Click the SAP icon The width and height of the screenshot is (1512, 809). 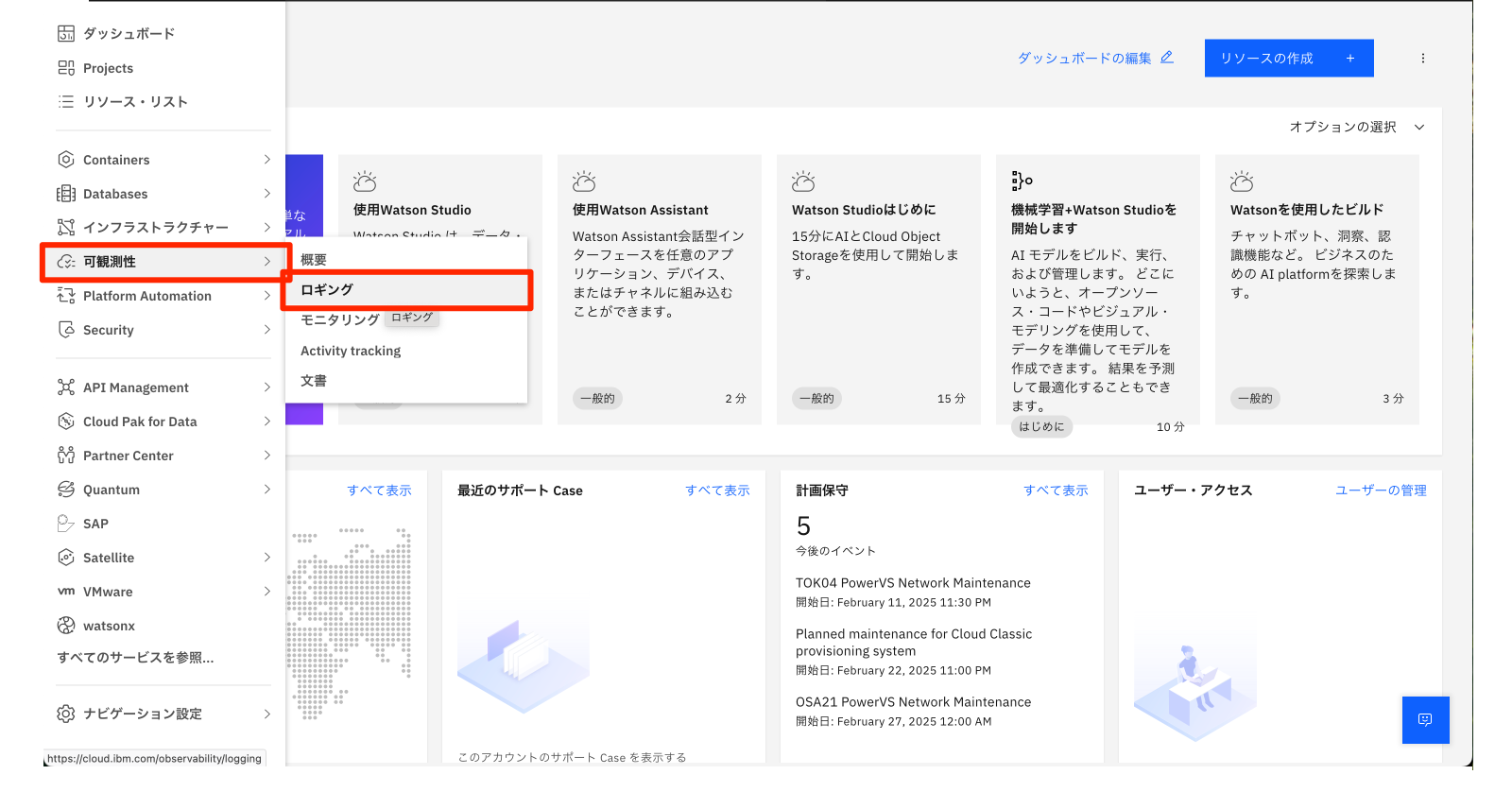pos(66,524)
